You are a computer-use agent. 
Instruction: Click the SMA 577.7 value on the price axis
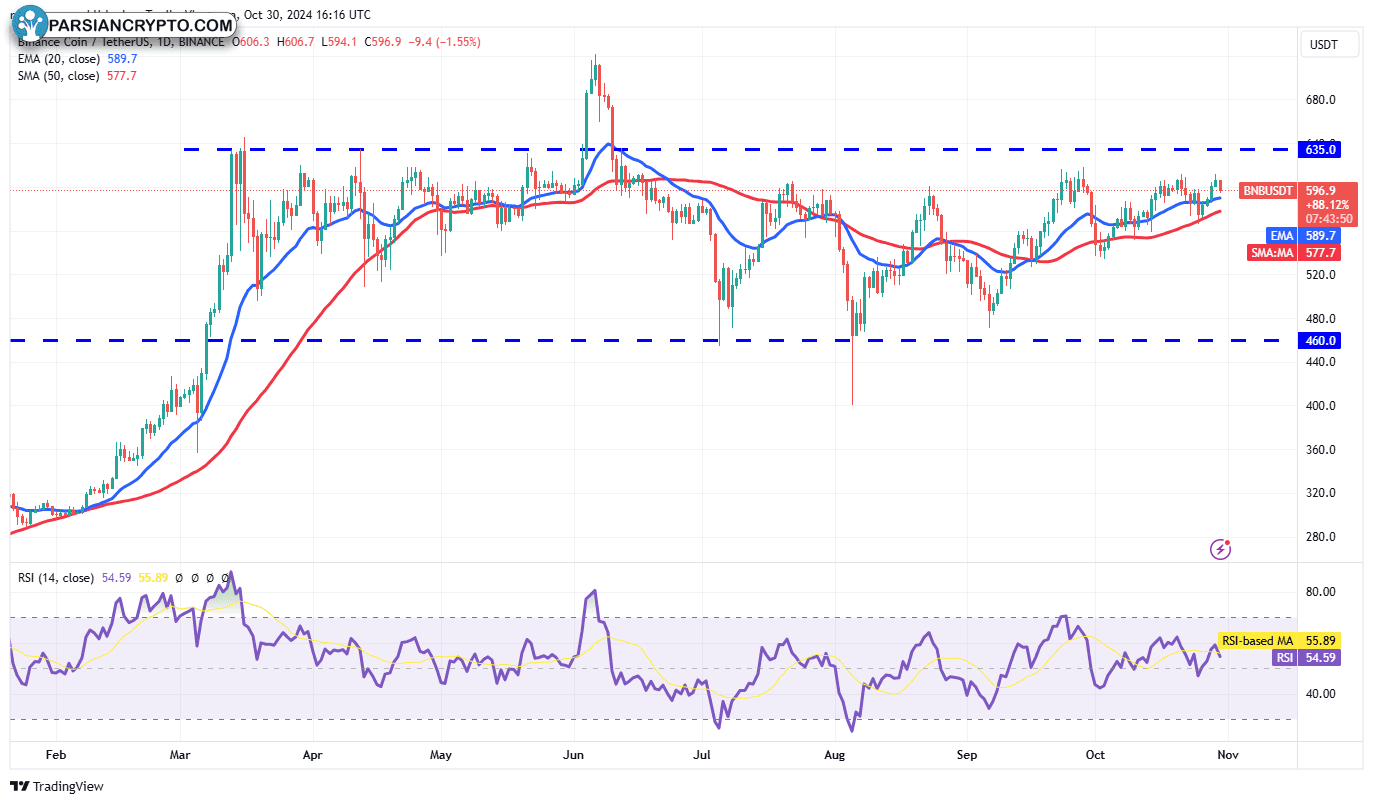pyautogui.click(x=1320, y=253)
